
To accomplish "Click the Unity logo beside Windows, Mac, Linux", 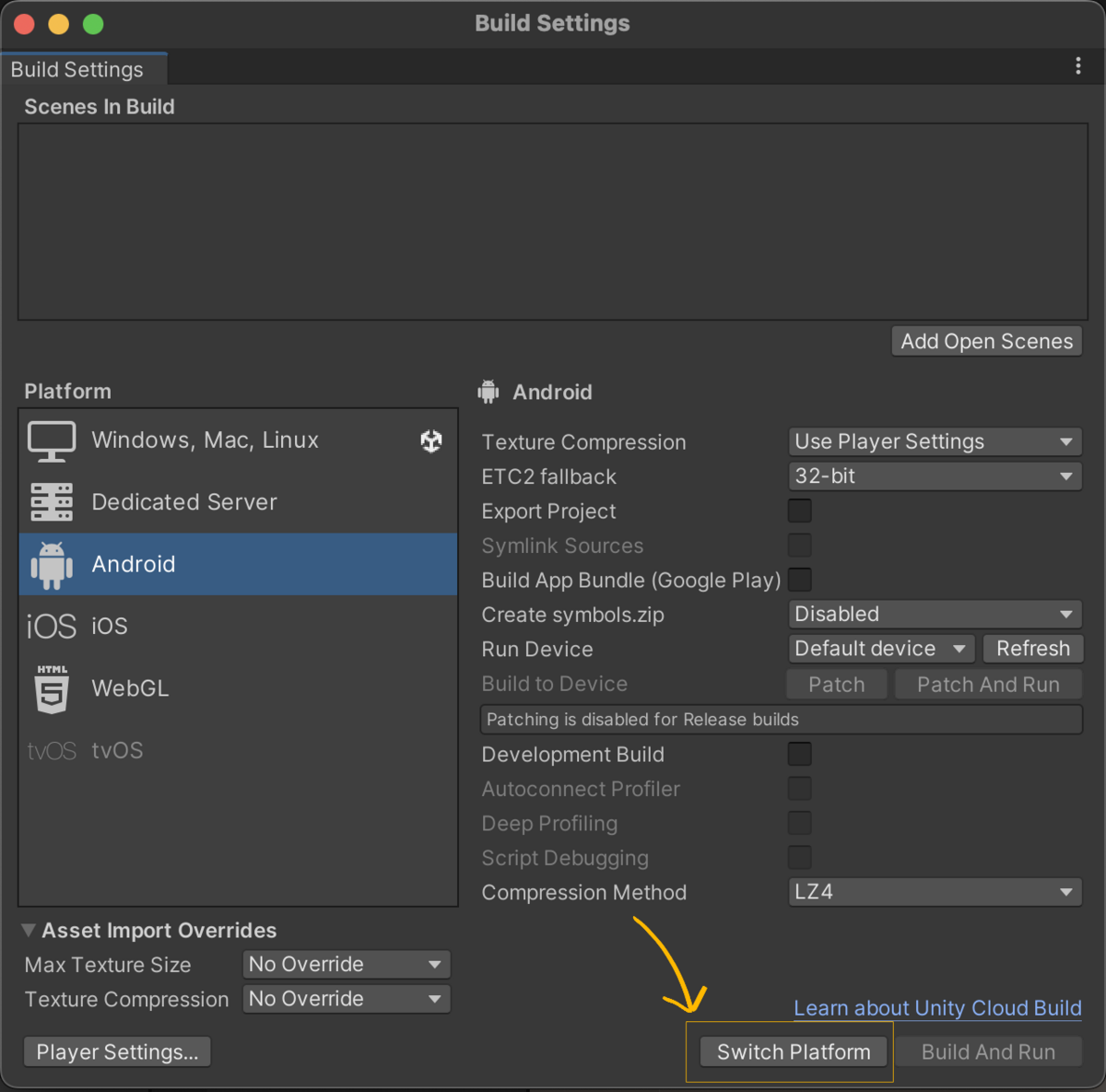I will 431,441.
